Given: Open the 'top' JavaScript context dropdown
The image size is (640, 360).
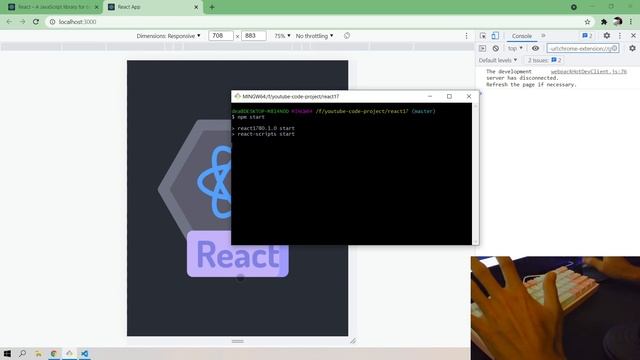Looking at the screenshot, I should [515, 48].
